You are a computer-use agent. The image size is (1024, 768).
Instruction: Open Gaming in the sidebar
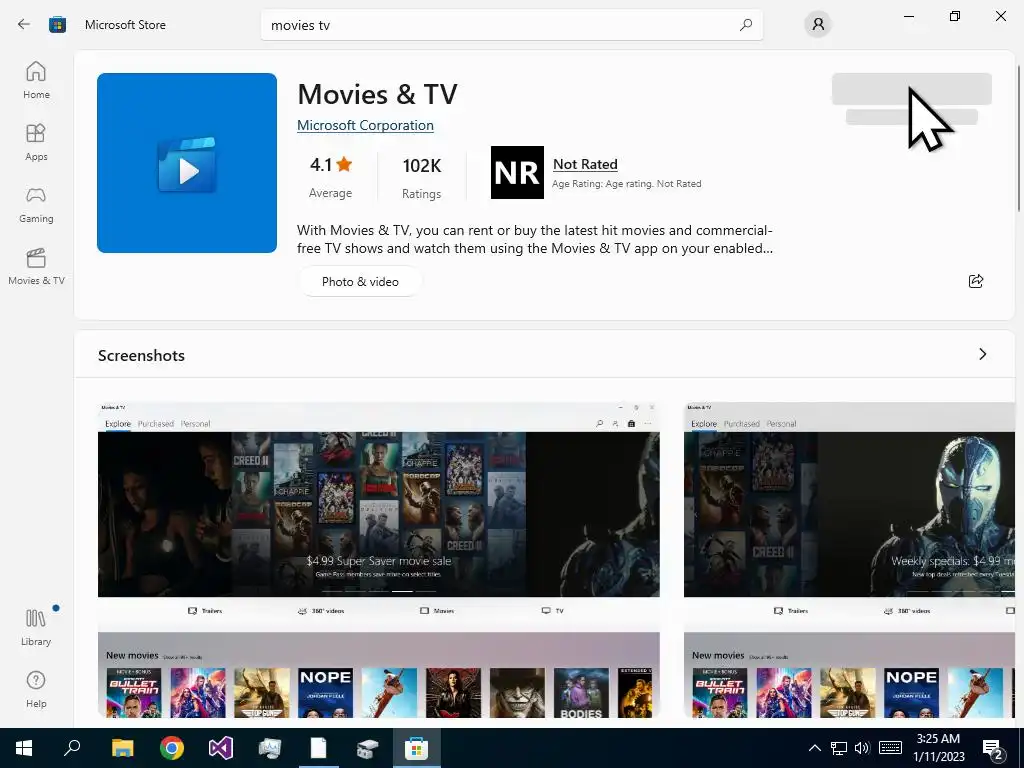pyautogui.click(x=36, y=205)
